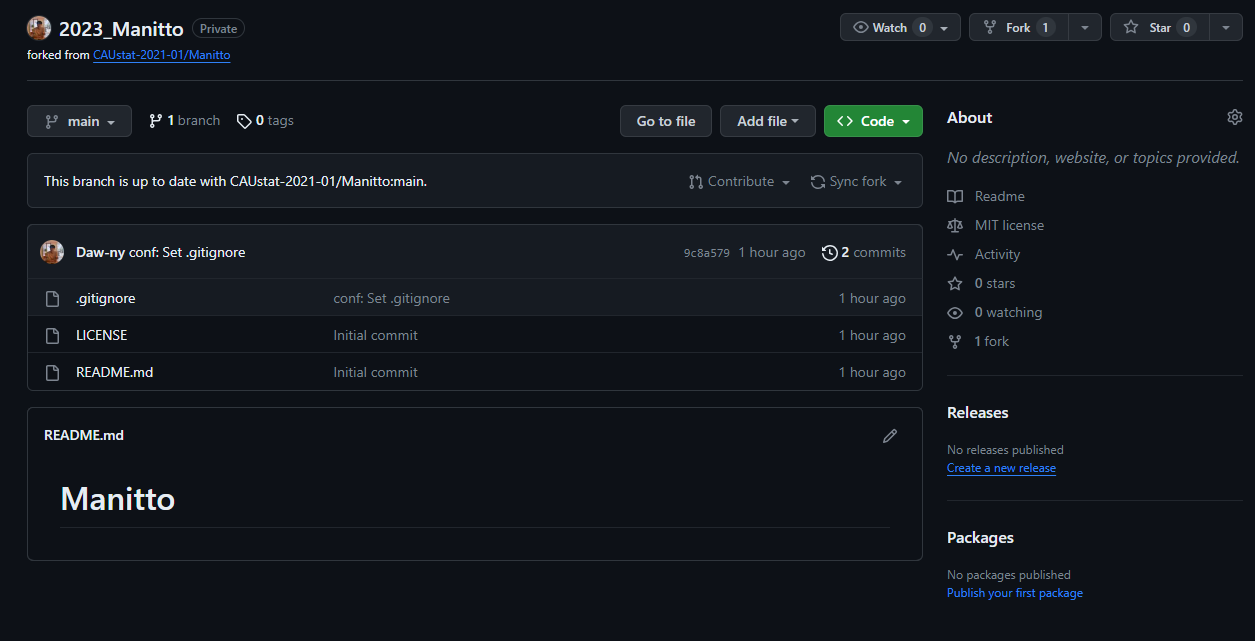Click the scale icon beside MIT license
This screenshot has height=641, width=1255.
click(955, 225)
